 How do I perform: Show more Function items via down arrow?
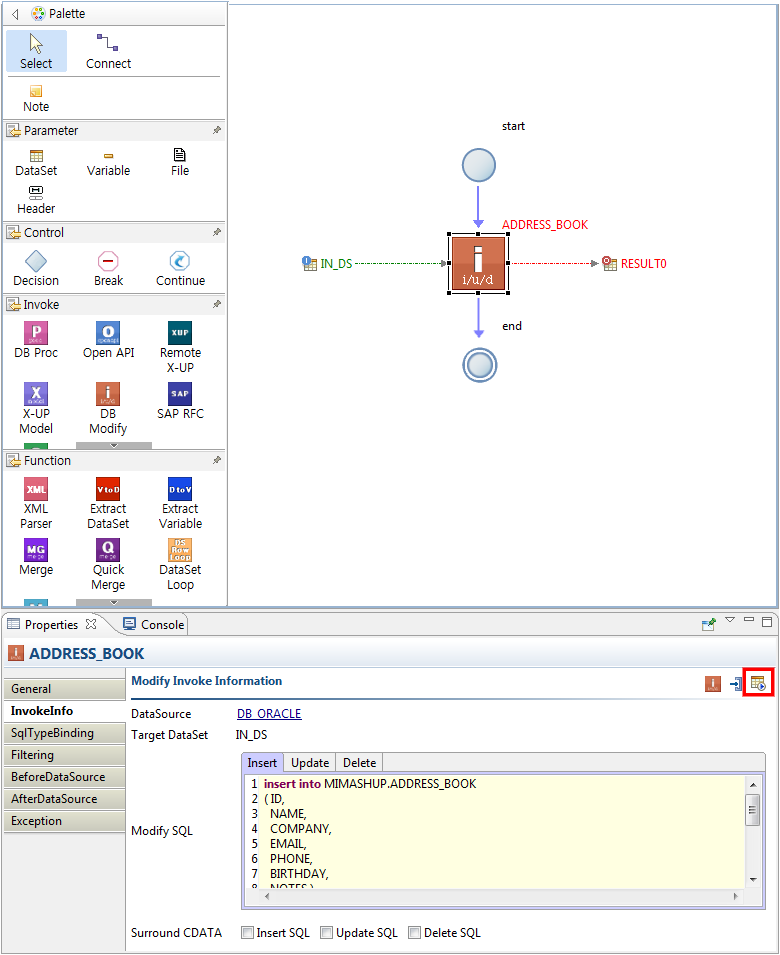pyautogui.click(x=114, y=602)
